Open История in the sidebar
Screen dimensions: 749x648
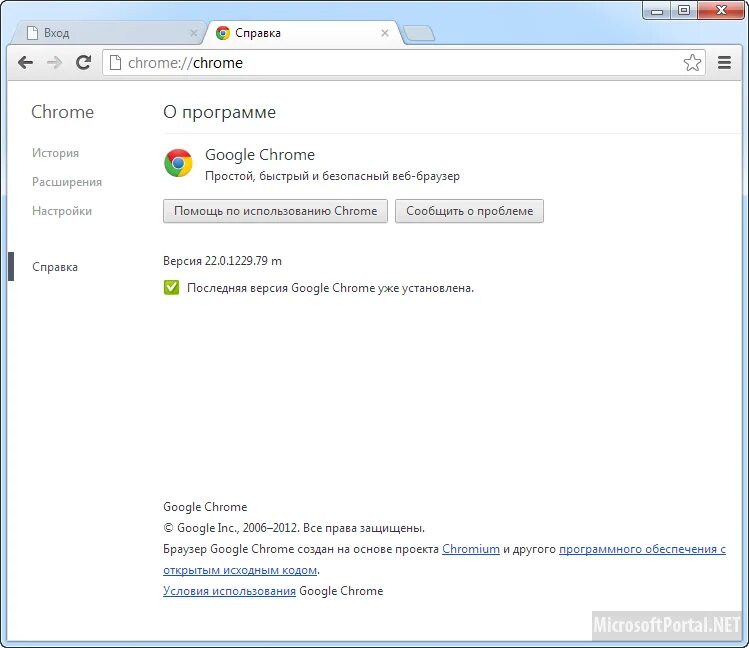pyautogui.click(x=55, y=153)
